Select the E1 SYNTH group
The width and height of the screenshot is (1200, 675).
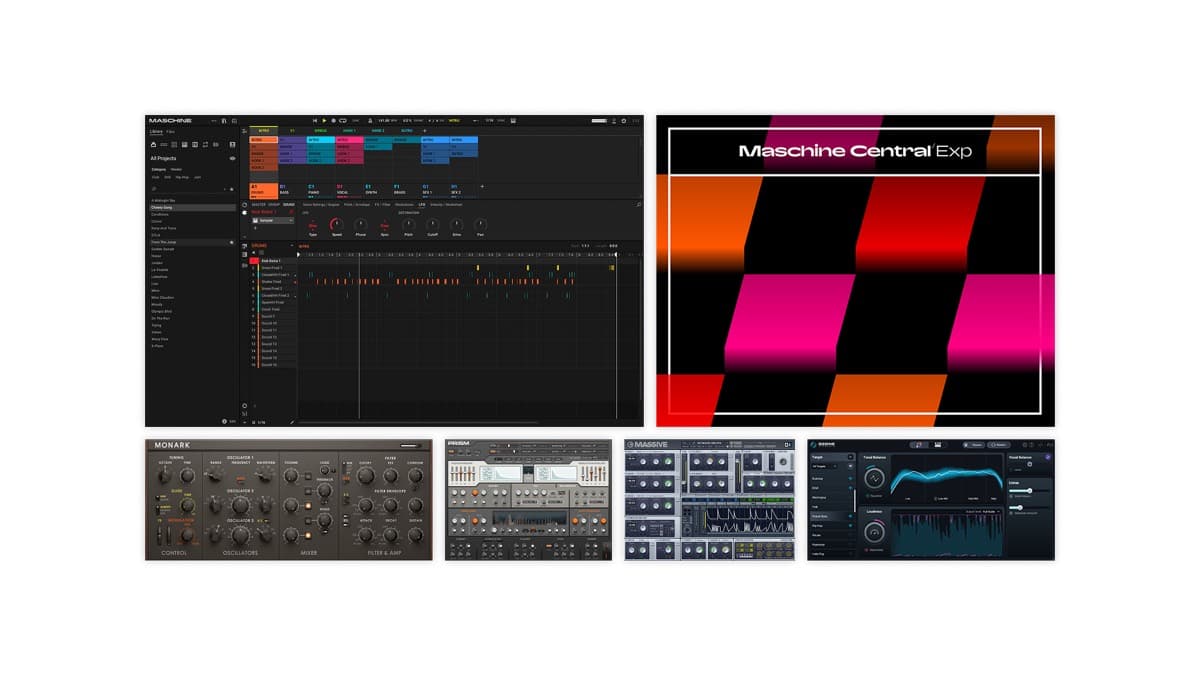click(x=377, y=191)
